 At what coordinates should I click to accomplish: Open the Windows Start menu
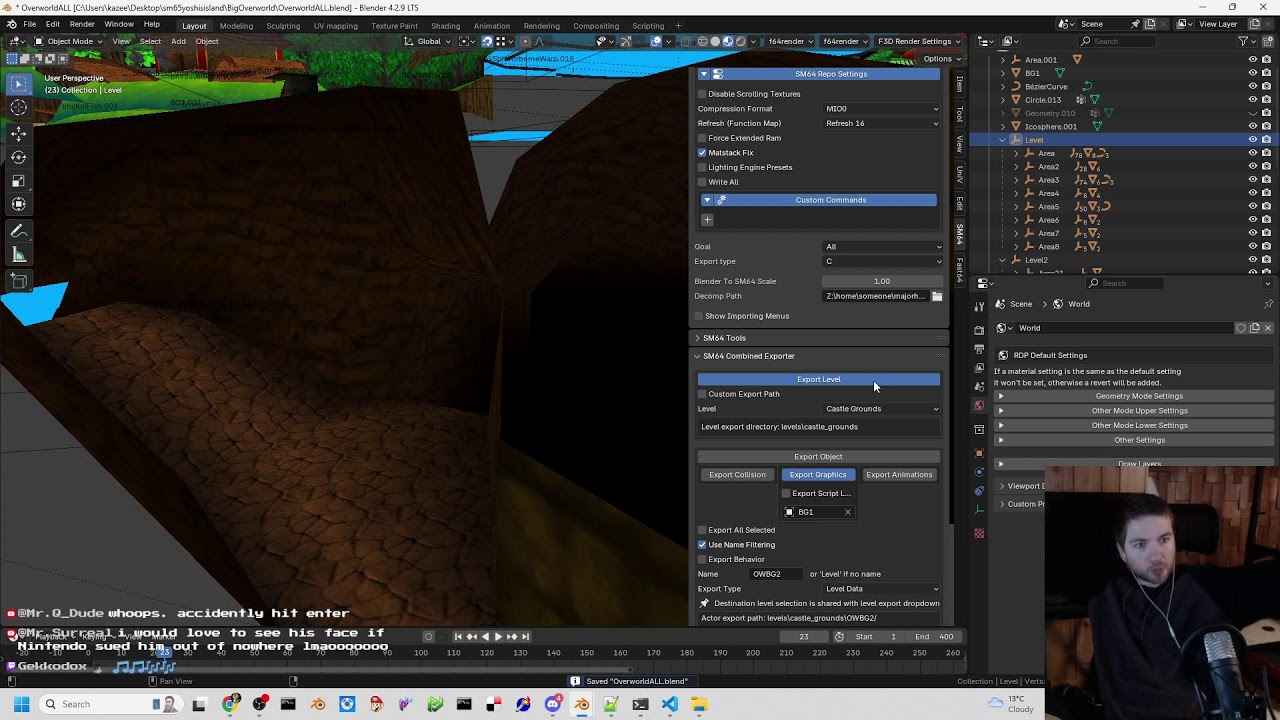point(21,704)
